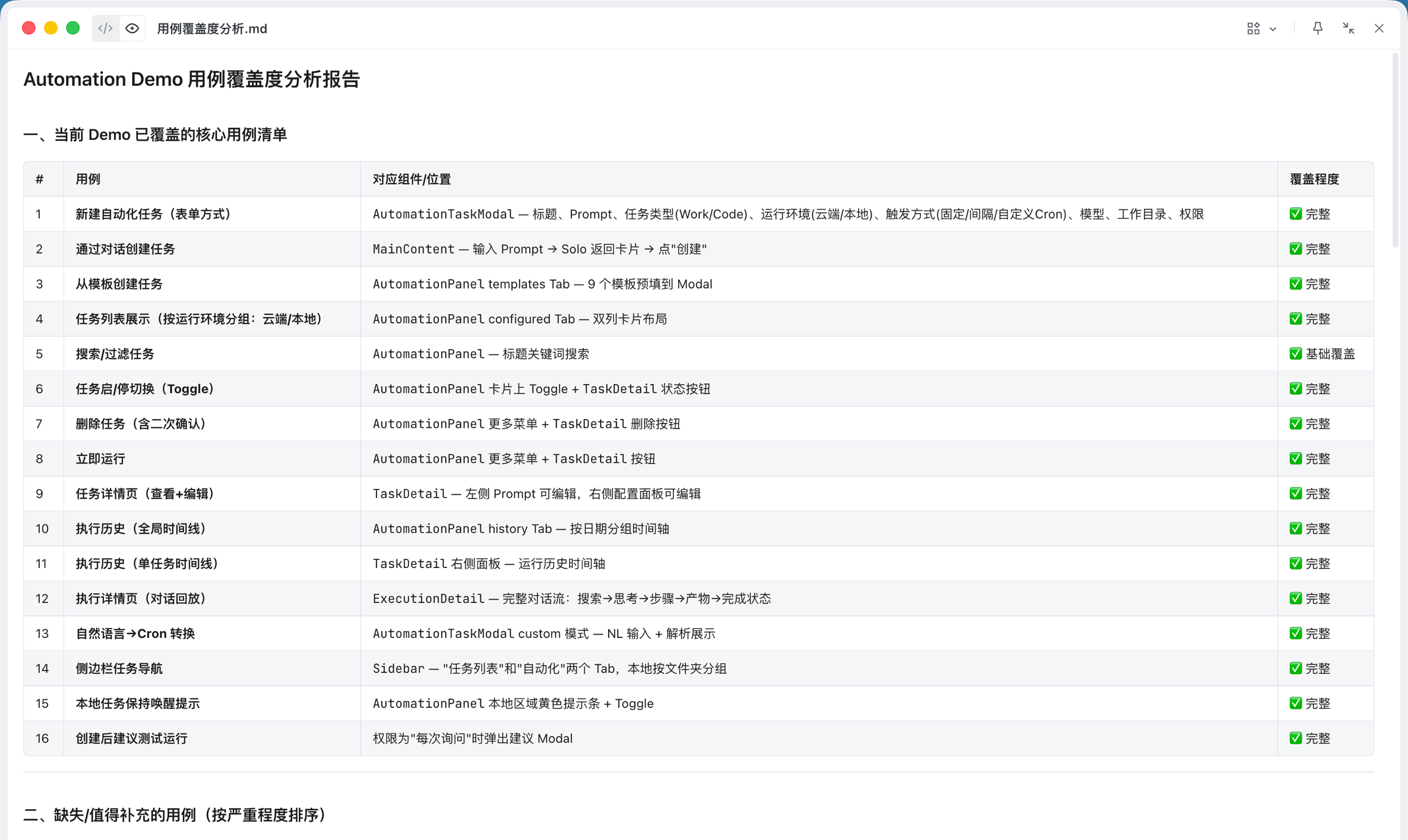Click the widget grid layout icon
Viewport: 1408px width, 840px height.
pos(1253,28)
